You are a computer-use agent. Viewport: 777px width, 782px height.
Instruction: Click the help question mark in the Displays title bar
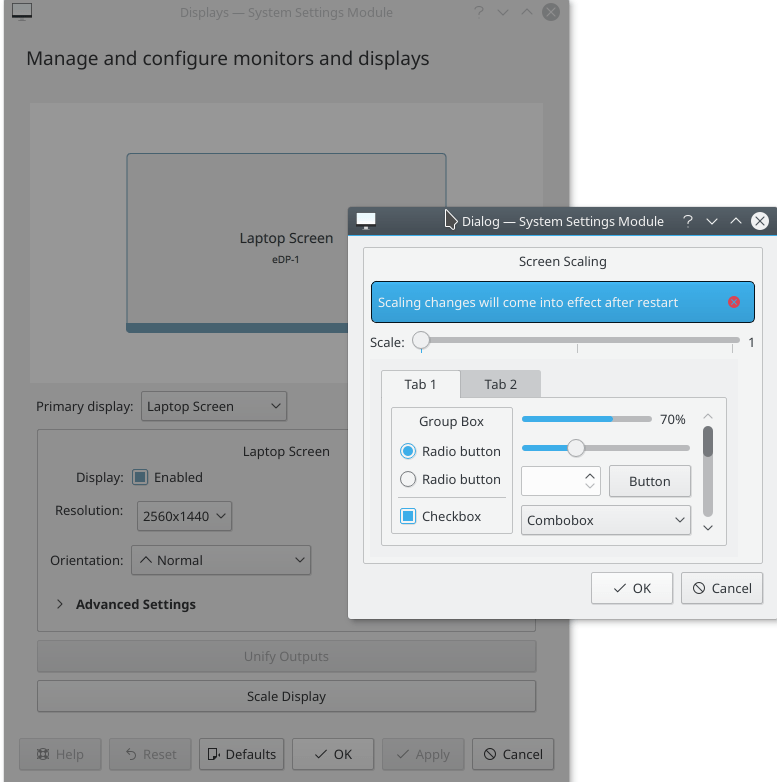pyautogui.click(x=479, y=12)
